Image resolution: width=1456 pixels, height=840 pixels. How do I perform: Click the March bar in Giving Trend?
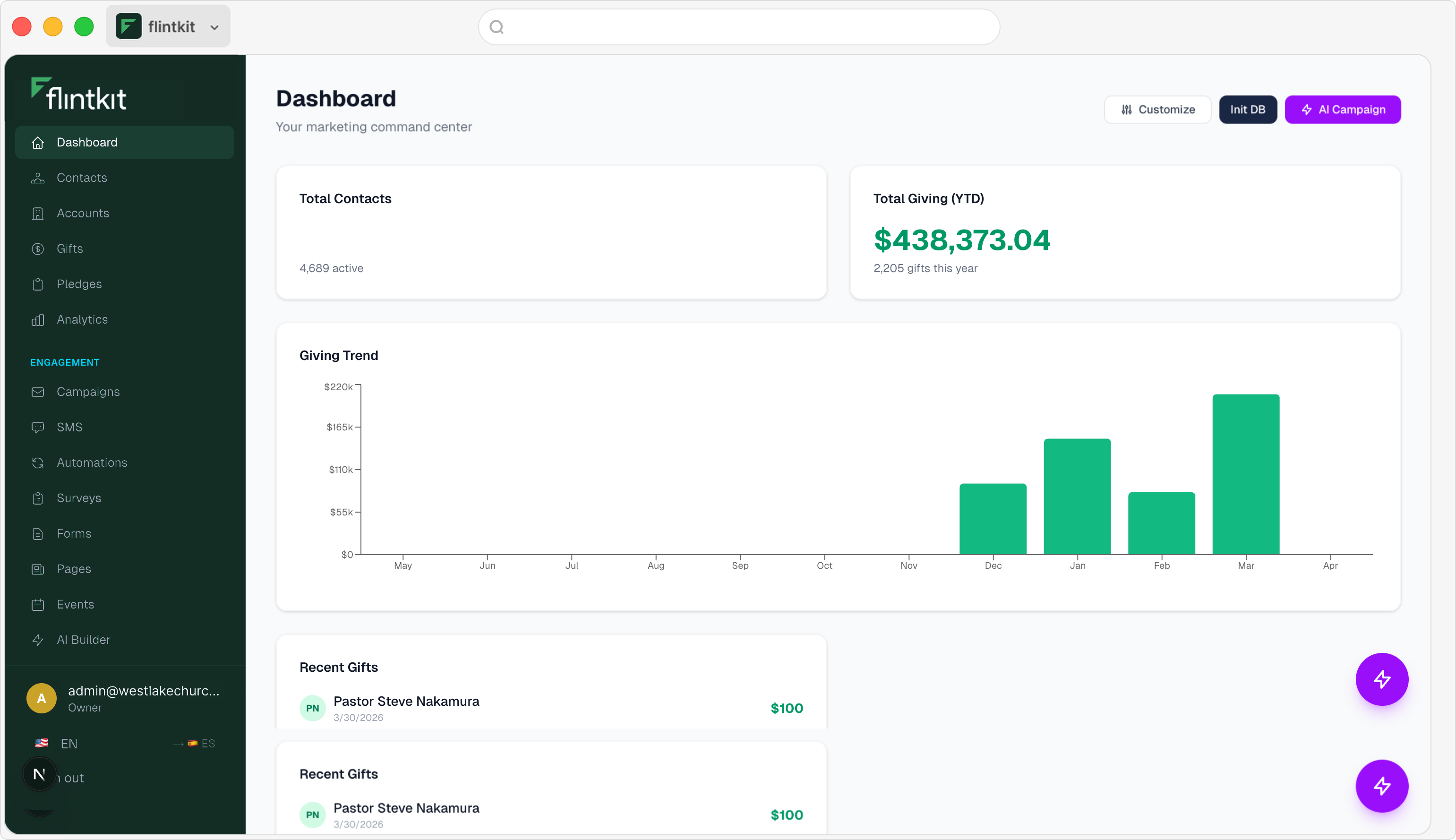pos(1245,474)
